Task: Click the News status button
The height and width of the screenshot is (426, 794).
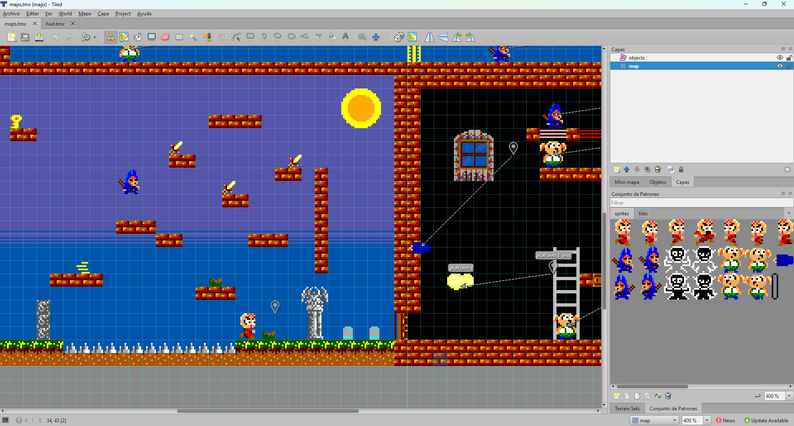Action: [726, 420]
